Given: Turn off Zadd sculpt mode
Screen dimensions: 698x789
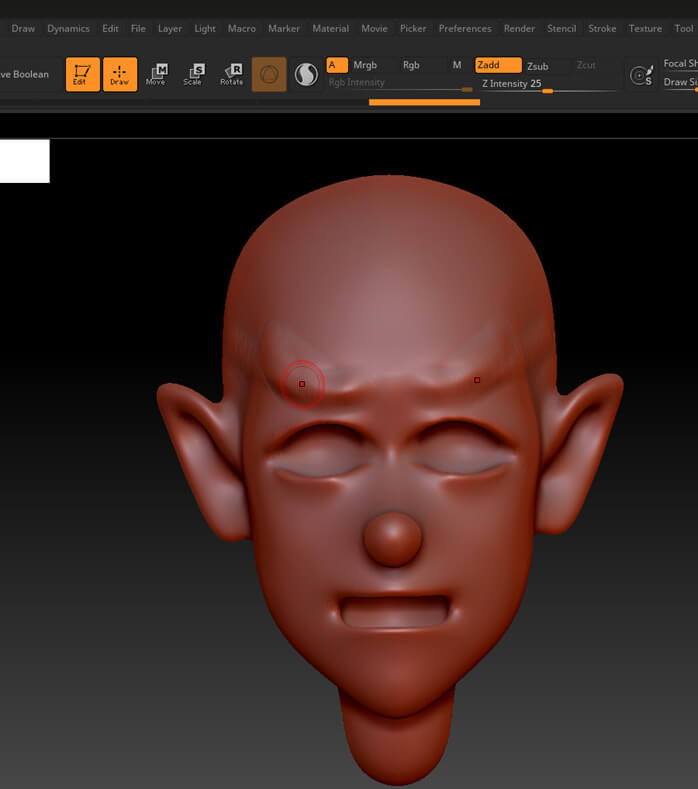Looking at the screenshot, I should pyautogui.click(x=498, y=65).
